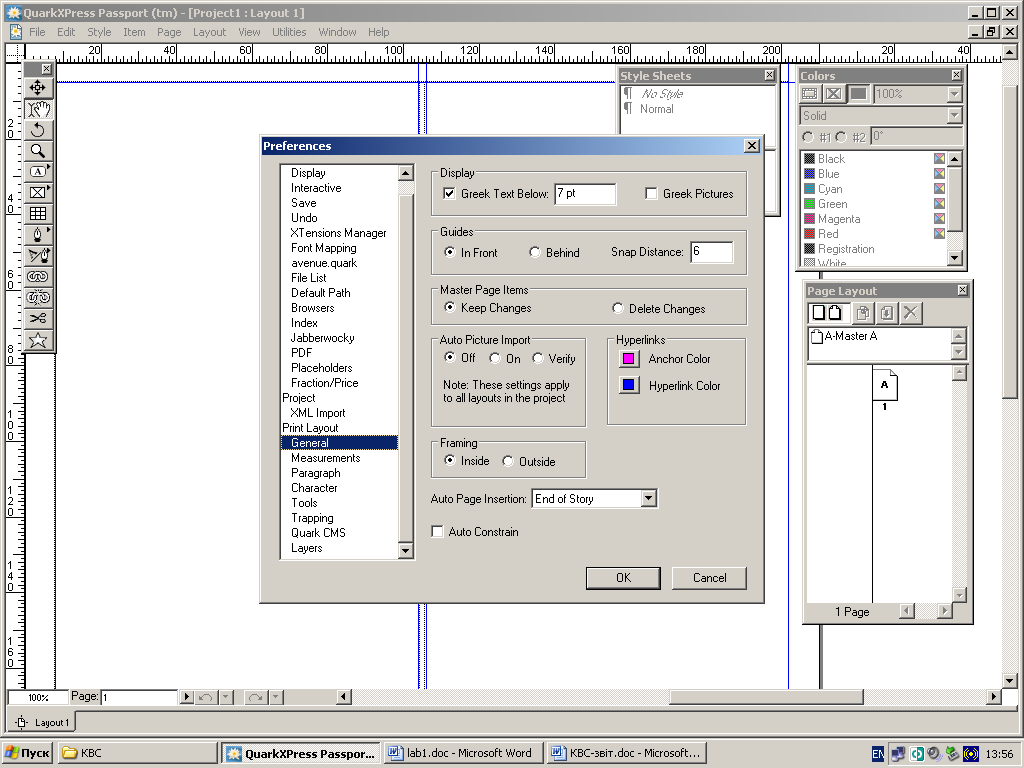Select the Bezier pen tool
The width and height of the screenshot is (1024, 768).
click(38, 234)
